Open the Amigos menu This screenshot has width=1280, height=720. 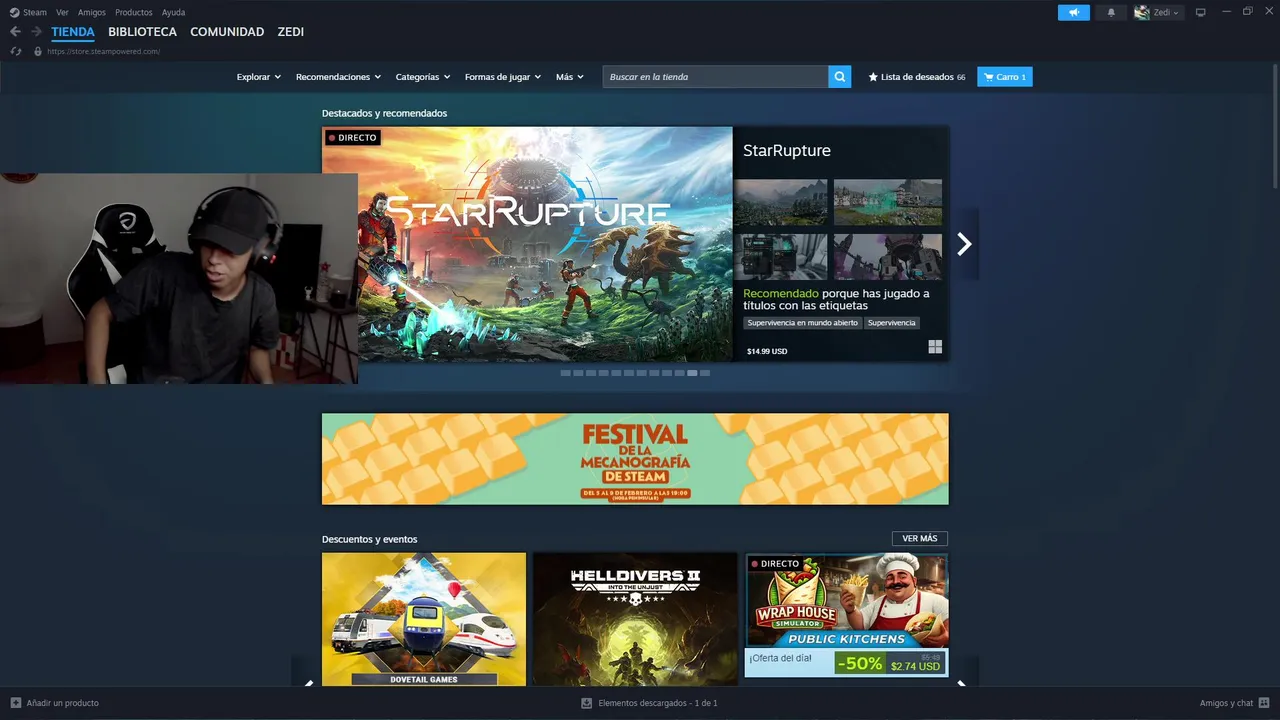click(92, 12)
